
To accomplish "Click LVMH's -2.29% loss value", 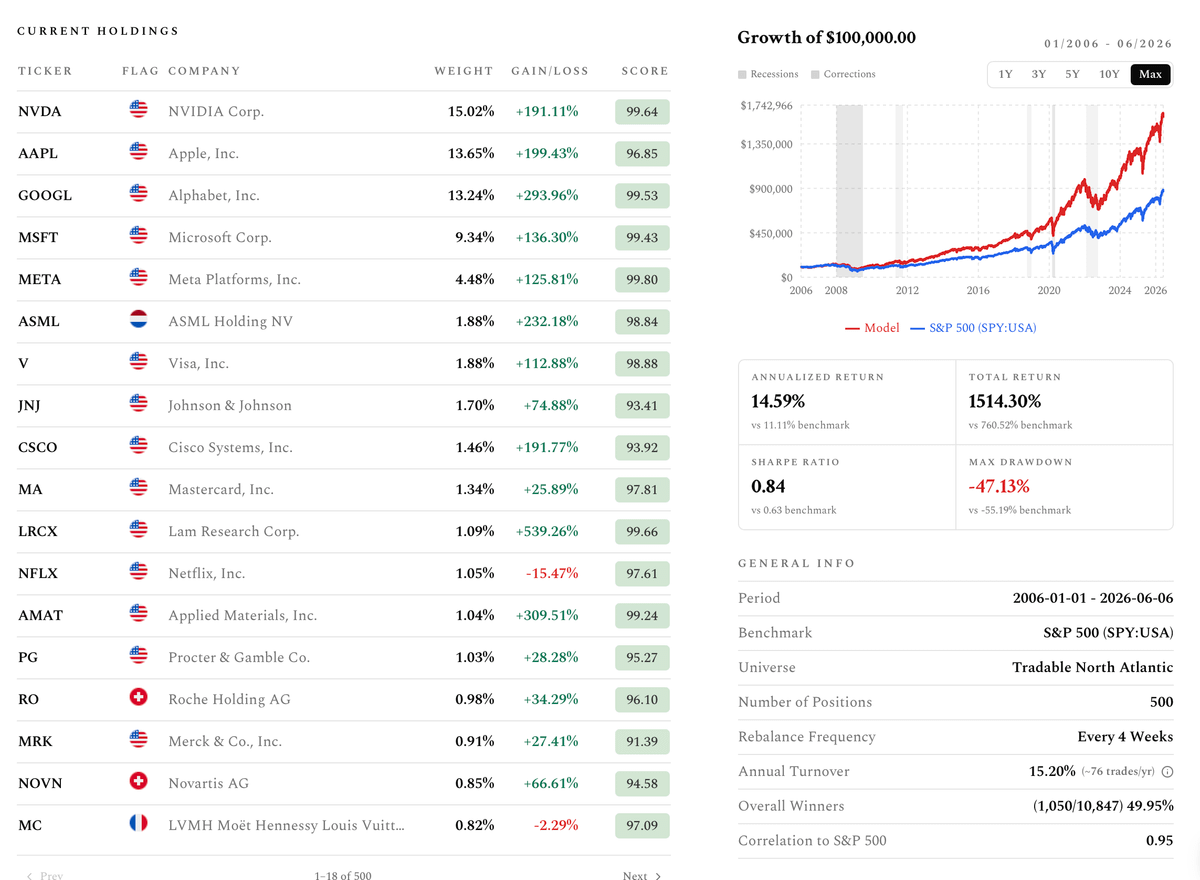I will tap(554, 825).
